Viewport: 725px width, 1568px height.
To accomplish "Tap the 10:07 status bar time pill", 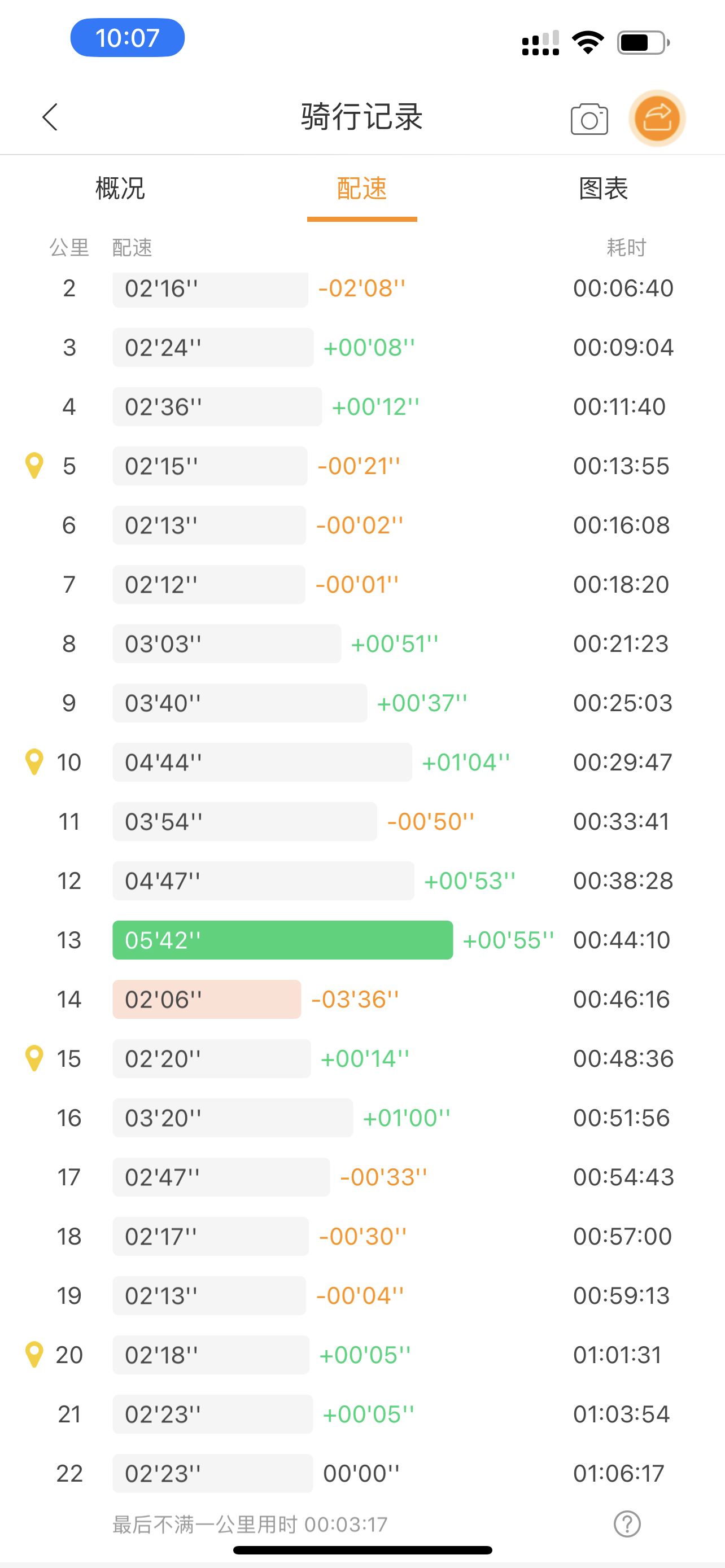I will pos(127,38).
